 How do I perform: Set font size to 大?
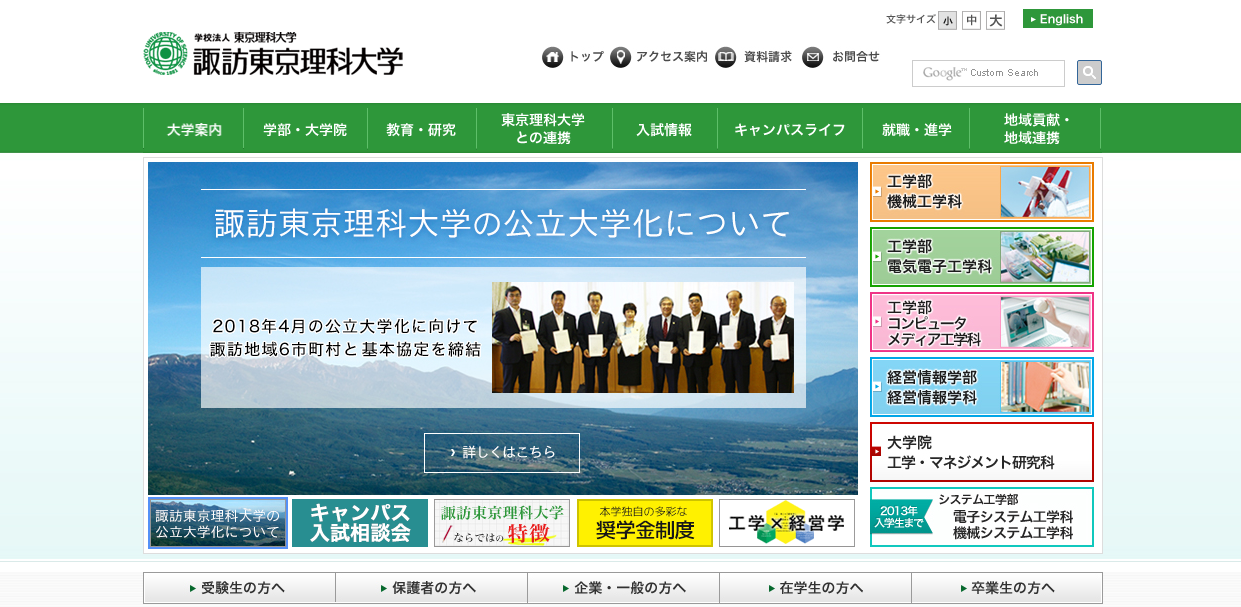coord(995,20)
